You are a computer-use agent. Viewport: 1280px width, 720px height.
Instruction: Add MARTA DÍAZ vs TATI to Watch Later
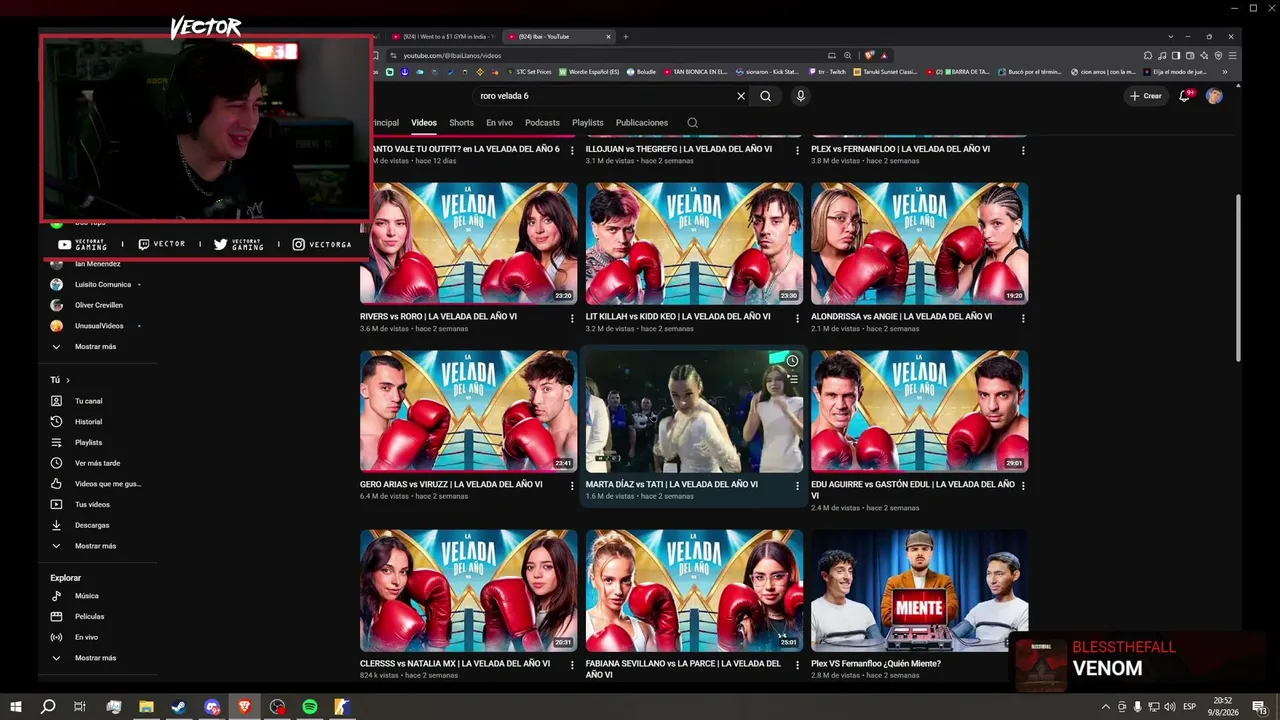(x=792, y=361)
